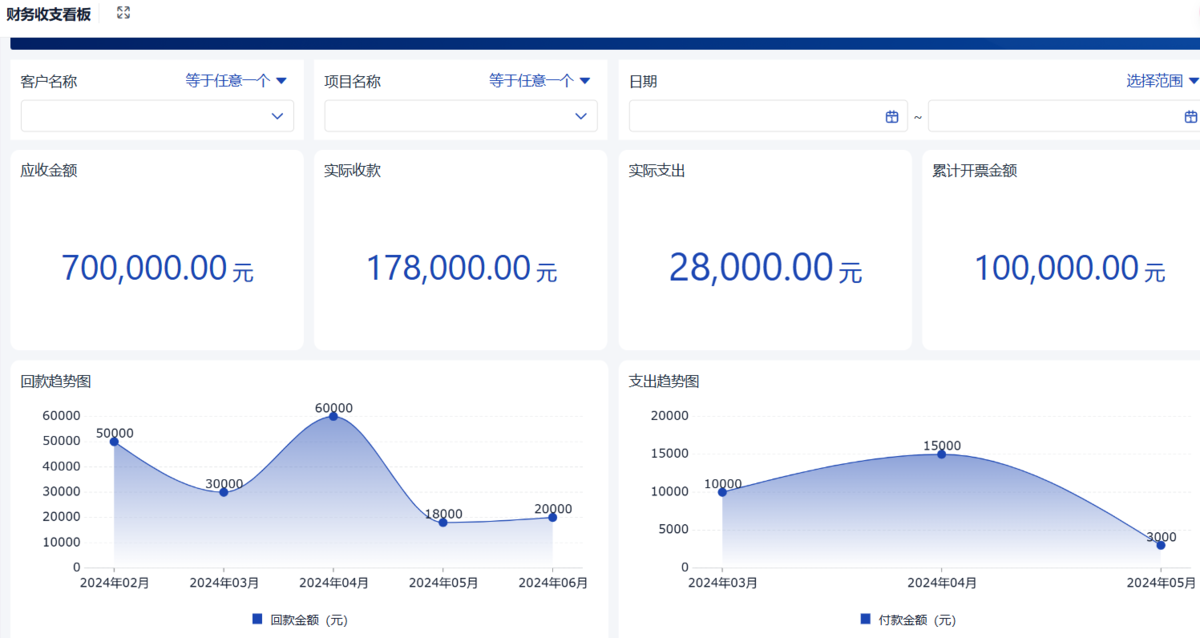
Task: Expand the 项目名称 selection combo box
Action: tap(461, 116)
